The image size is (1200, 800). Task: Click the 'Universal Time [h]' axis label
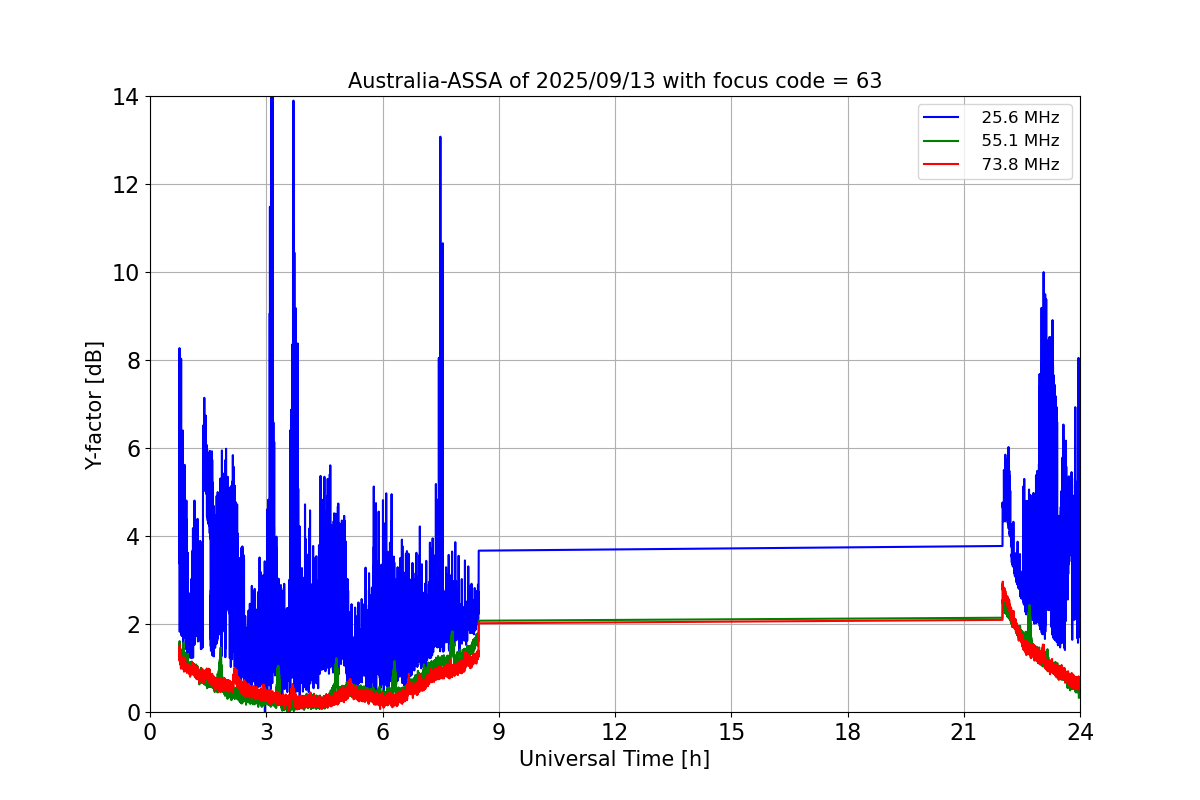614,759
